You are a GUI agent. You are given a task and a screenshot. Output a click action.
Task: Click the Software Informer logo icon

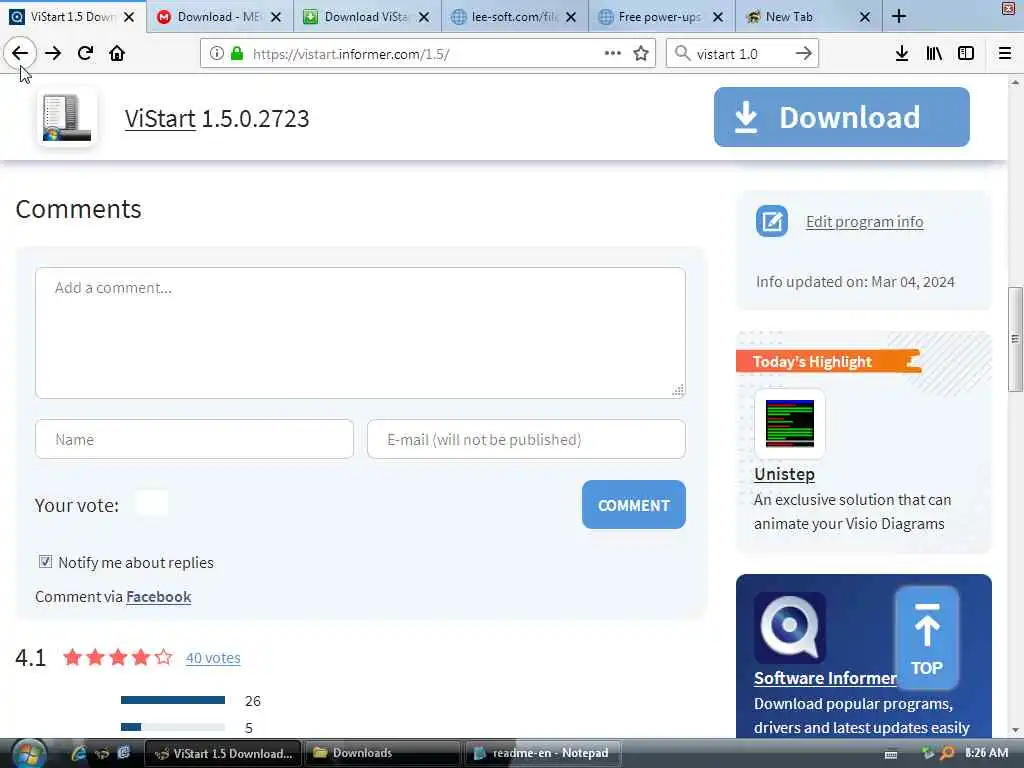coord(790,628)
